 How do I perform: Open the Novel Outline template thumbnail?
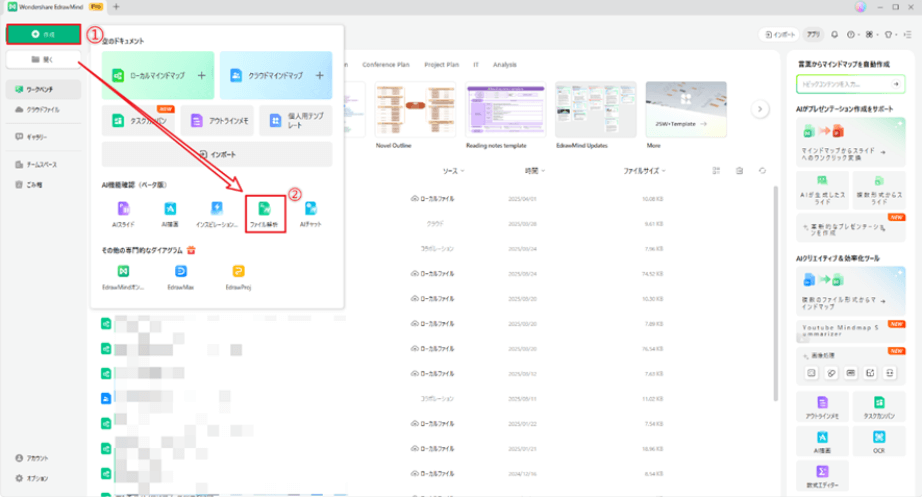pos(415,110)
